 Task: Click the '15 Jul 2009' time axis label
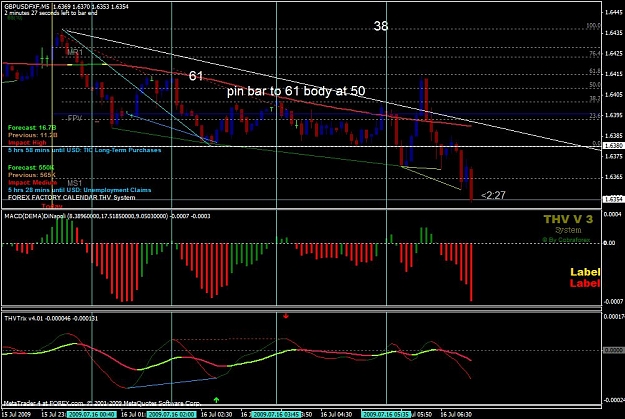[17, 414]
